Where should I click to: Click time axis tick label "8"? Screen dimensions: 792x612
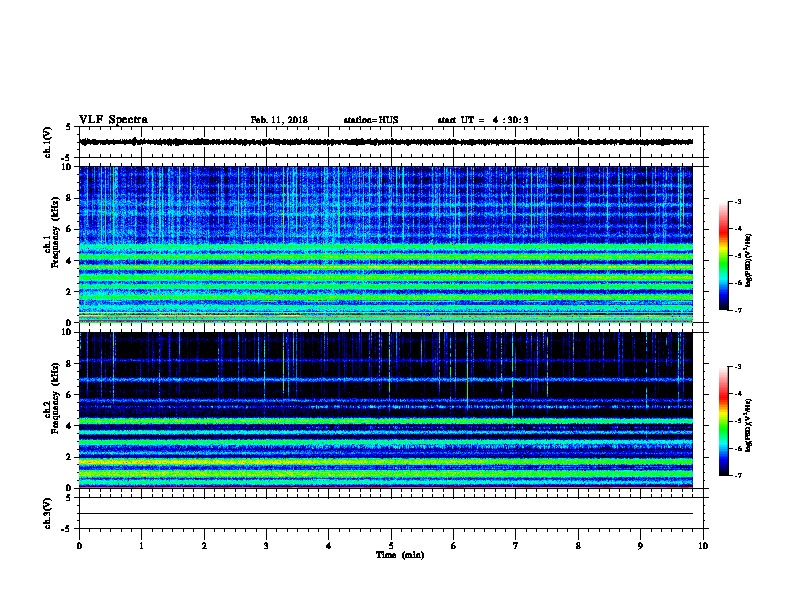tap(578, 546)
